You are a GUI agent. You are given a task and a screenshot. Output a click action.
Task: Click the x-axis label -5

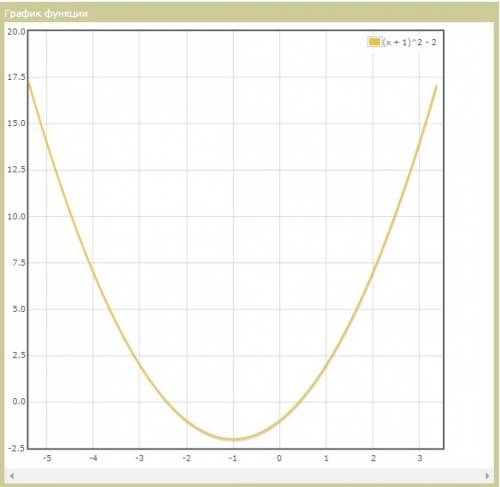pos(47,458)
